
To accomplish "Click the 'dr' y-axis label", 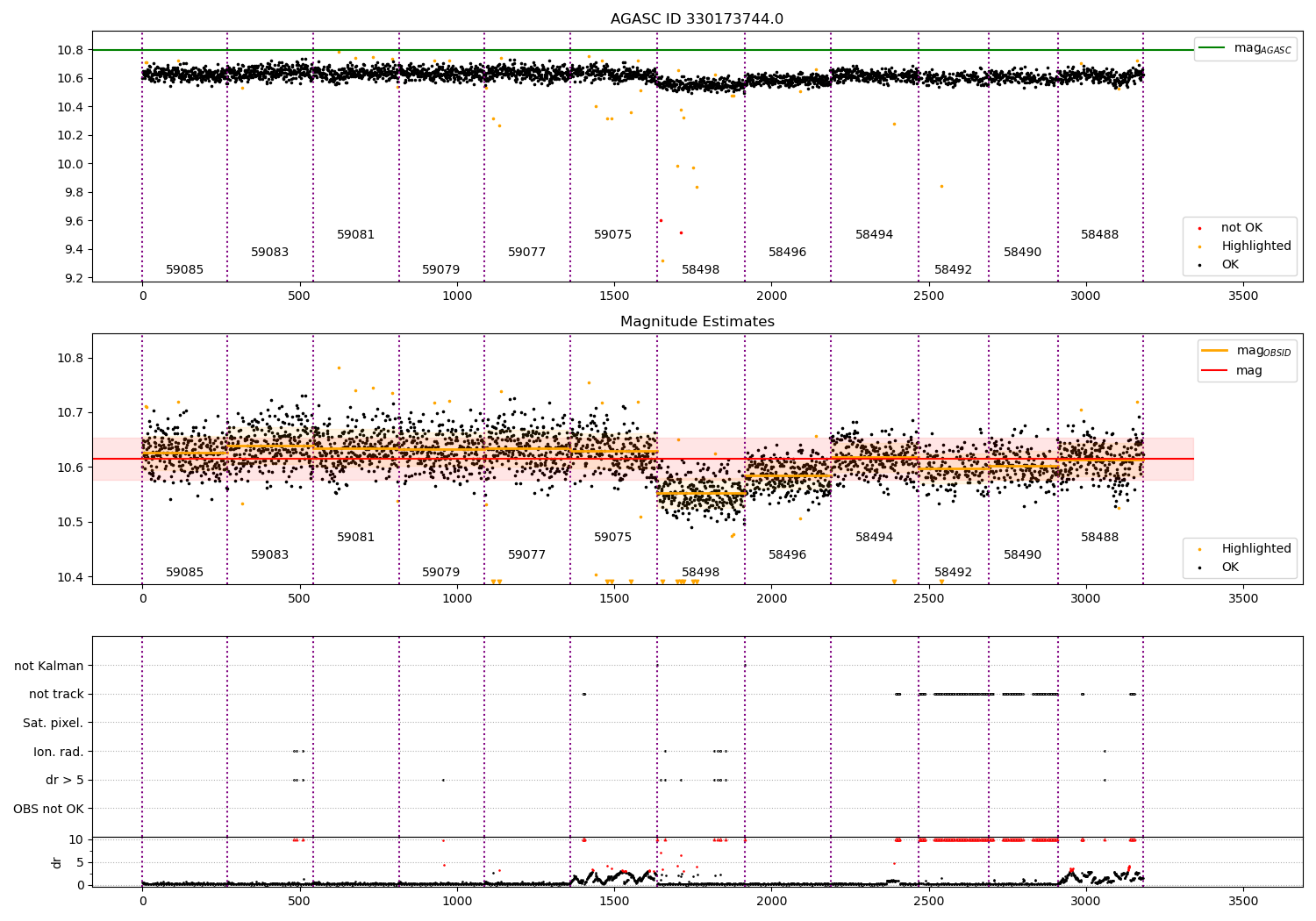I will tap(57, 862).
